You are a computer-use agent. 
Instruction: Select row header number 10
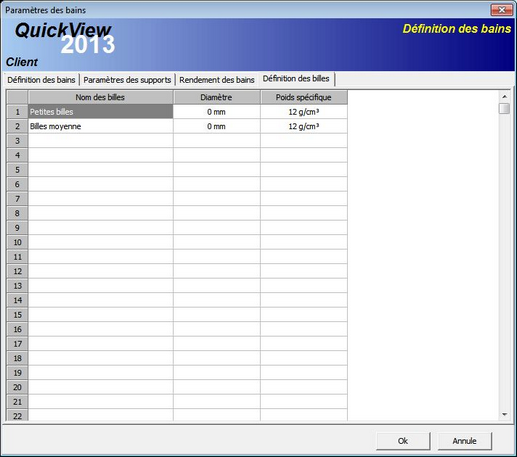coord(17,242)
